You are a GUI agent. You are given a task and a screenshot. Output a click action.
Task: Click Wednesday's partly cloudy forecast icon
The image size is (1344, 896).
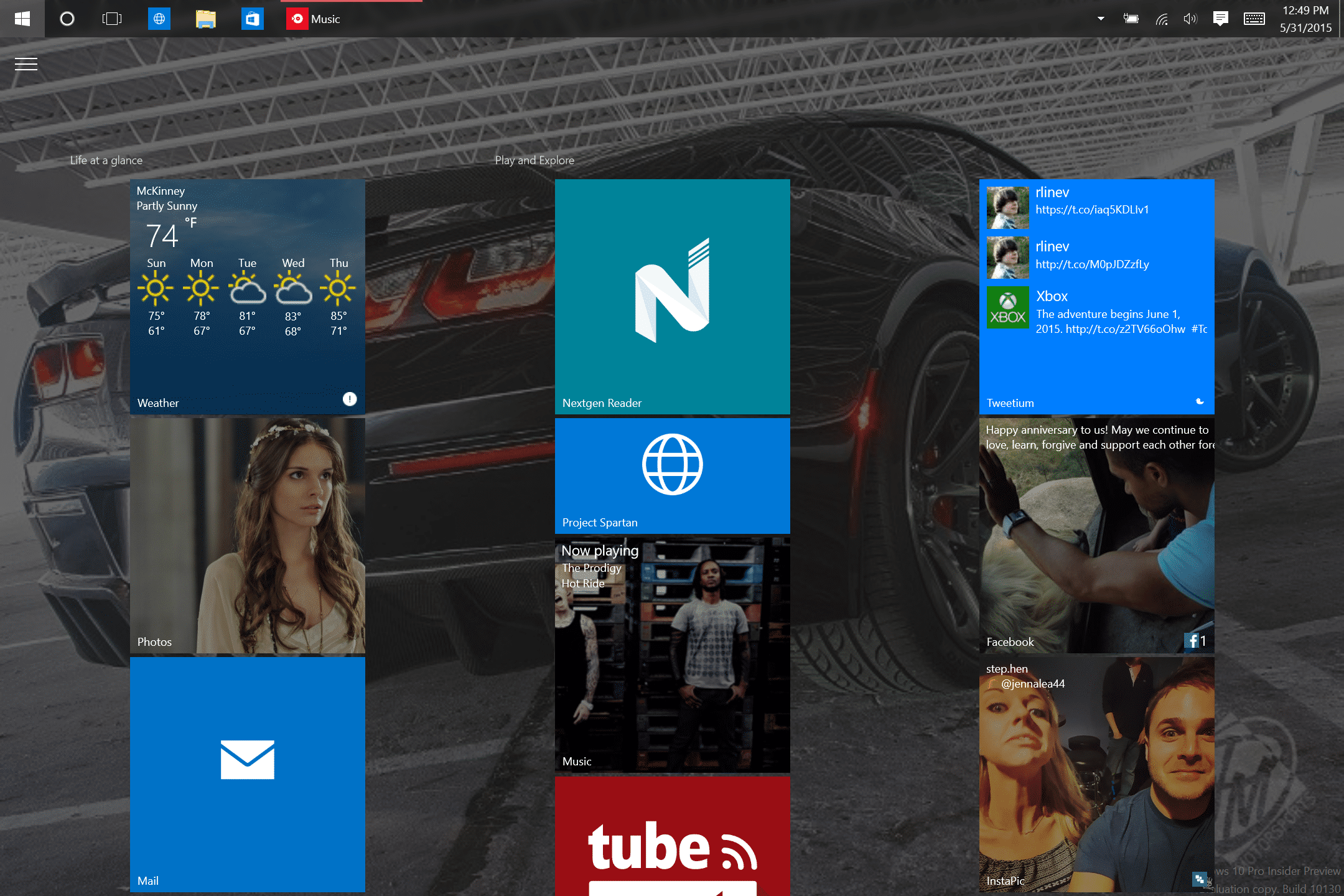coord(293,289)
